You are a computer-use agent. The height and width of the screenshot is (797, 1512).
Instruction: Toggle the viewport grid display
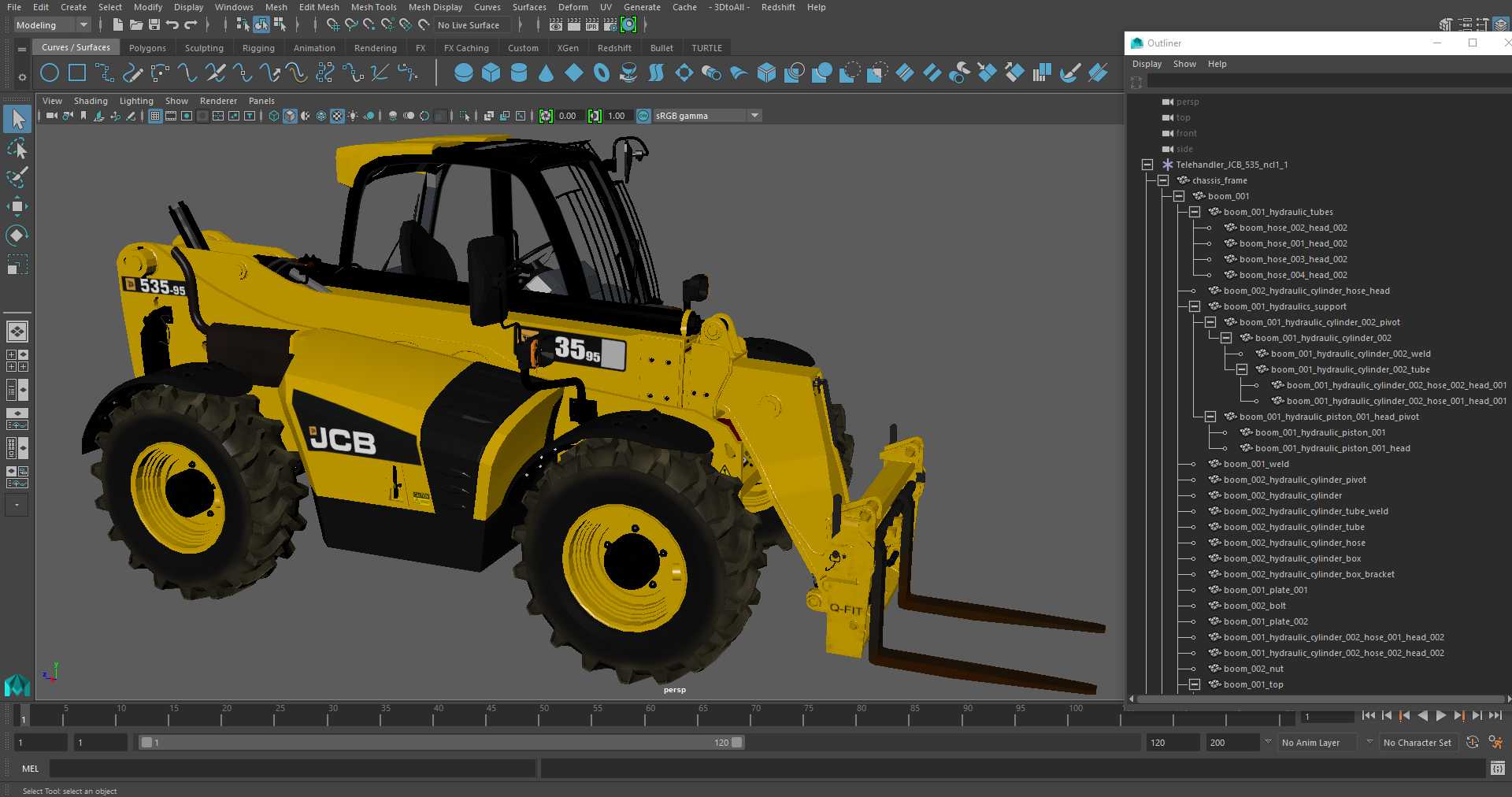[155, 116]
